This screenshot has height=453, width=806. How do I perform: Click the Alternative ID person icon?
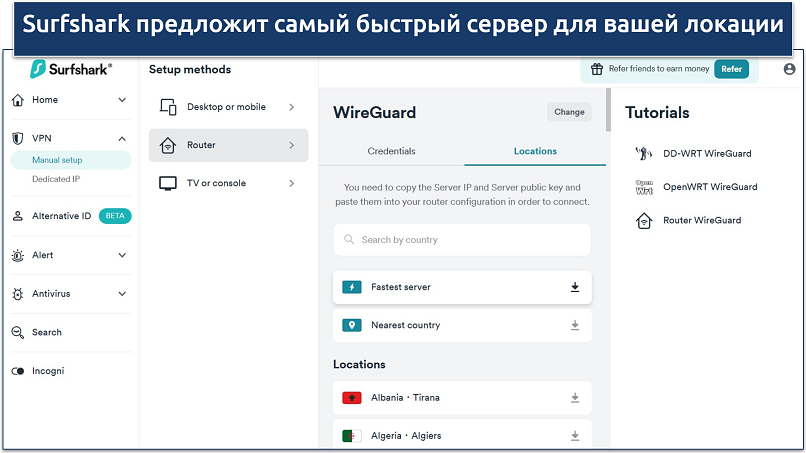(x=18, y=216)
